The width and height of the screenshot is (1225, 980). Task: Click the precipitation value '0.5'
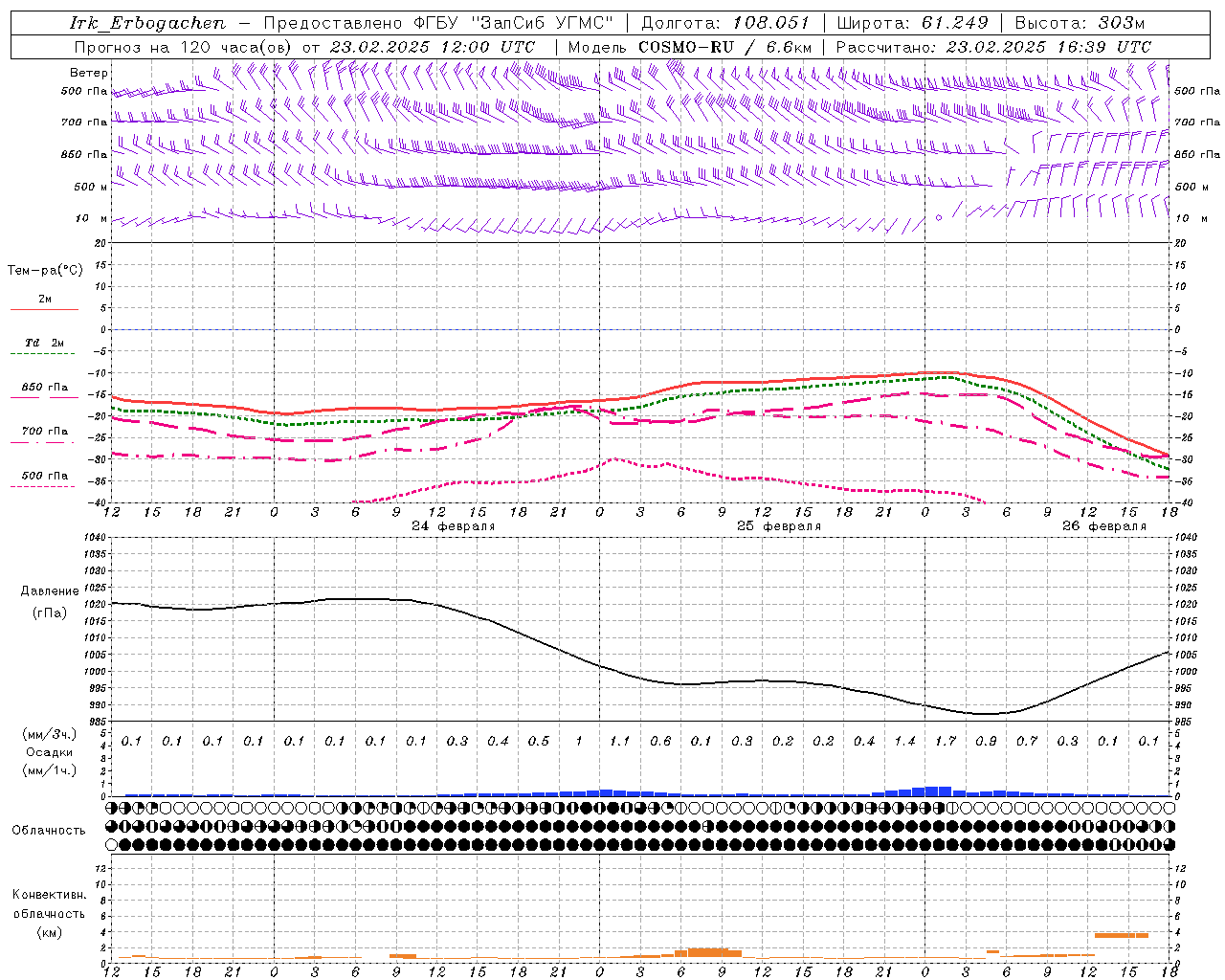coord(539,742)
